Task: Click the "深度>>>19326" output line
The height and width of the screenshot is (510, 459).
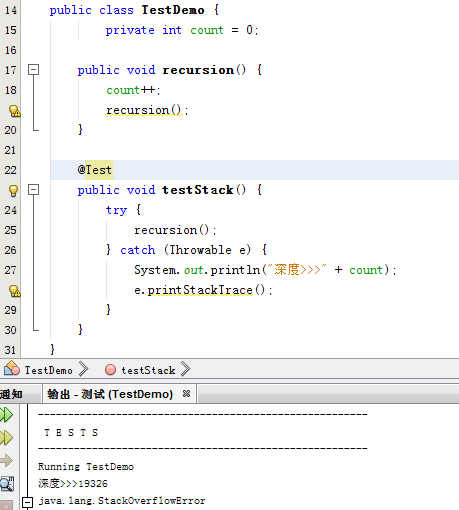Action: (x=73, y=483)
